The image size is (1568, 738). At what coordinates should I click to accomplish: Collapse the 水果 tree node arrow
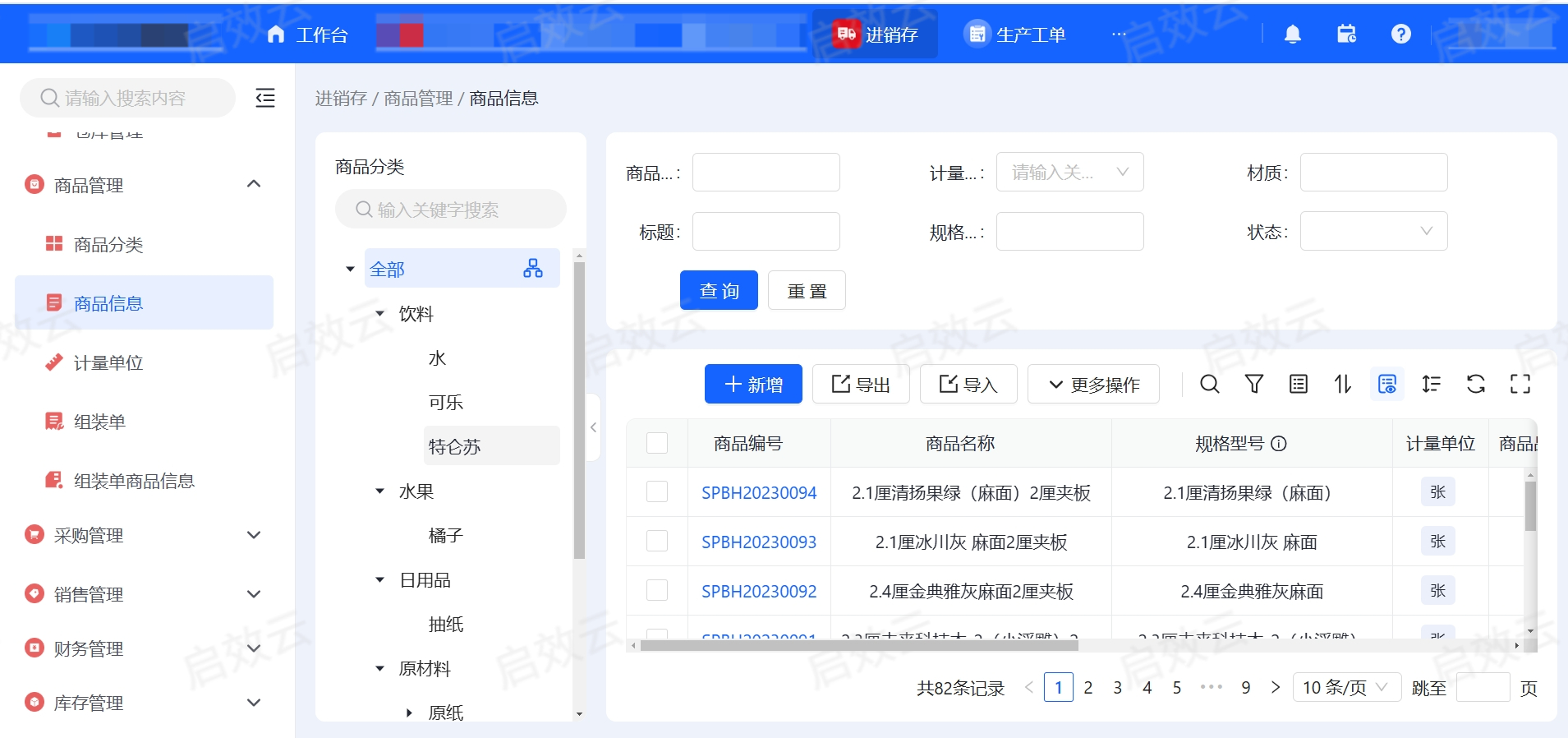pos(379,491)
